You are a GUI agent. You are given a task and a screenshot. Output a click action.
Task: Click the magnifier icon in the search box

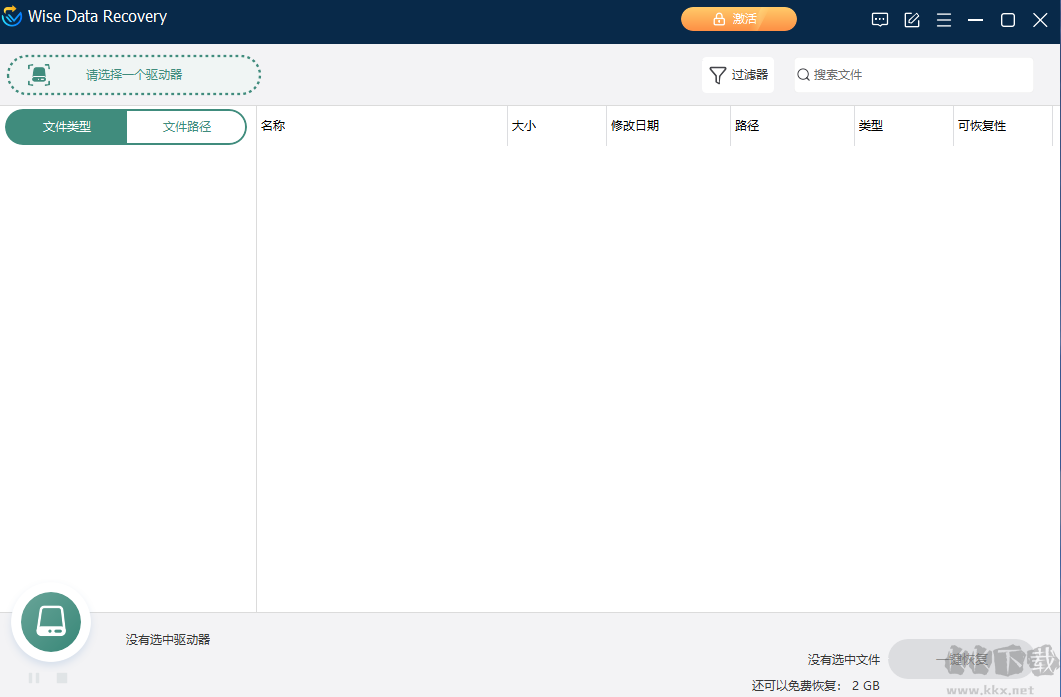804,74
